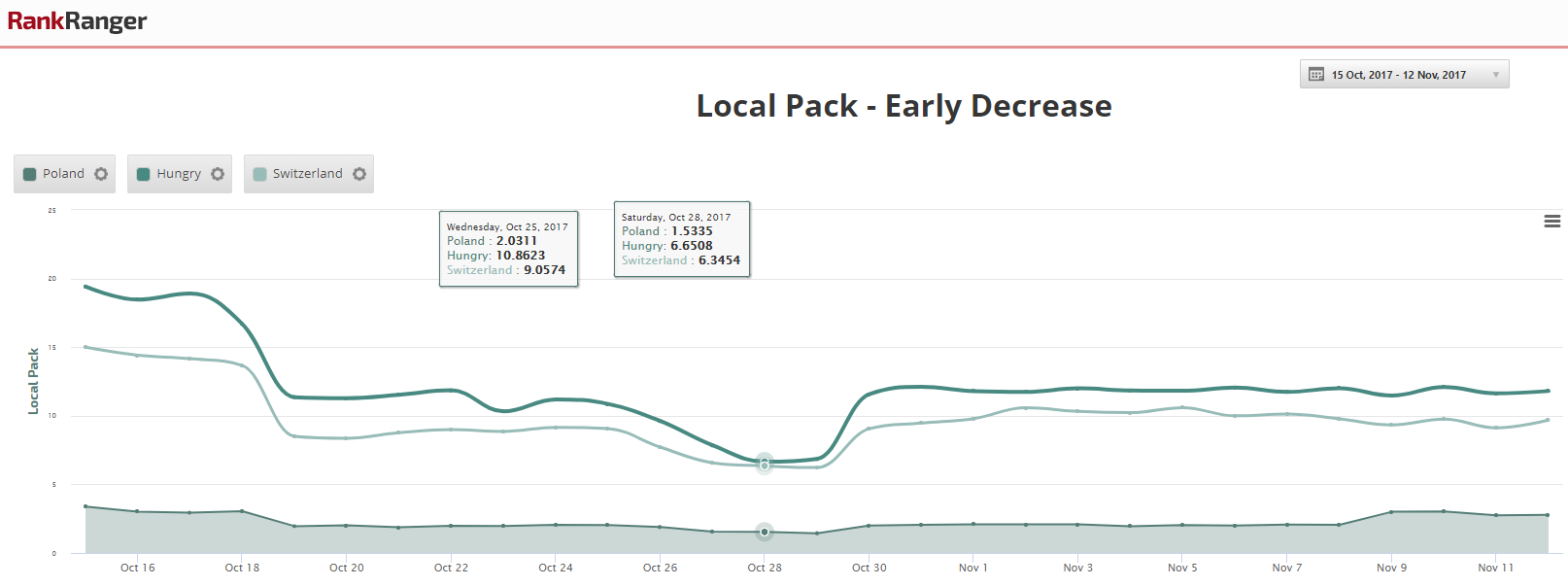This screenshot has width=1568, height=587.
Task: Toggle Hungry series label in legend
Action: pos(179,174)
